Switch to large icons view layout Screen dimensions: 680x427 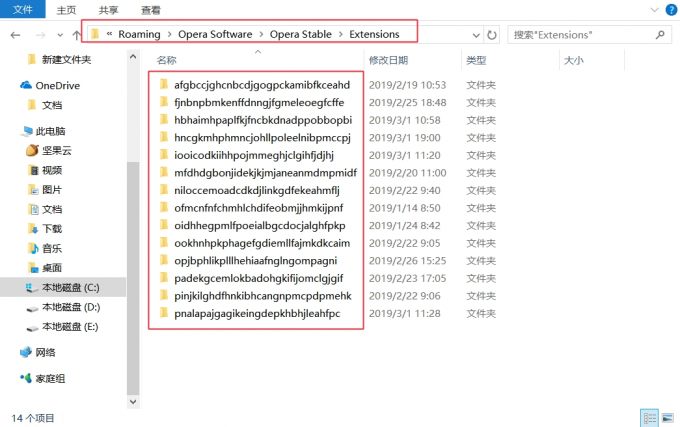click(667, 418)
